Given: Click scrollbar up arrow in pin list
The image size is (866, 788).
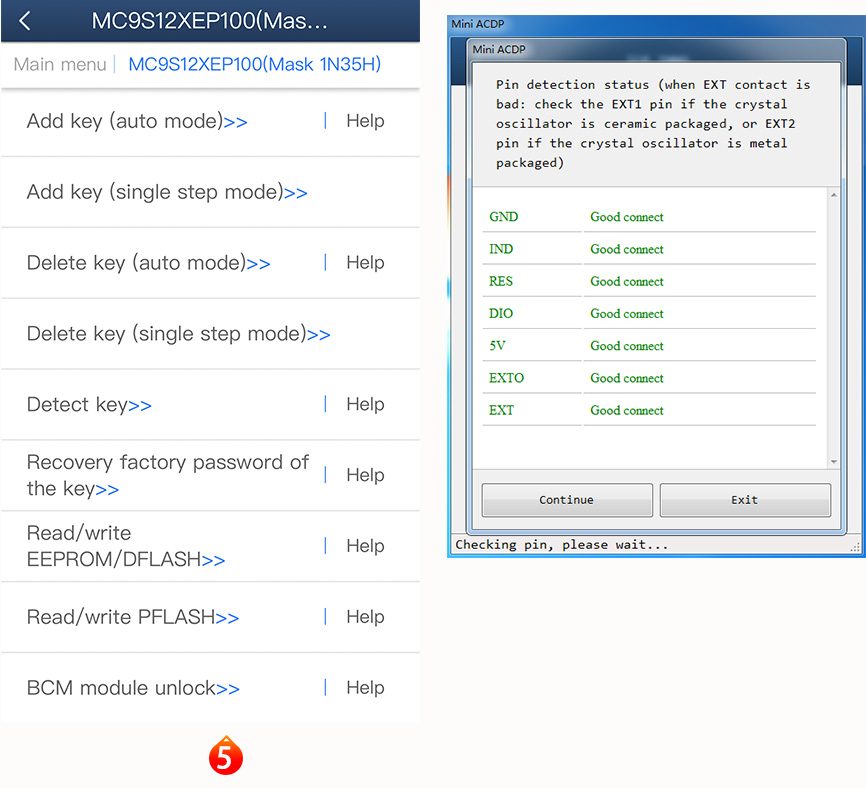Looking at the screenshot, I should (834, 195).
